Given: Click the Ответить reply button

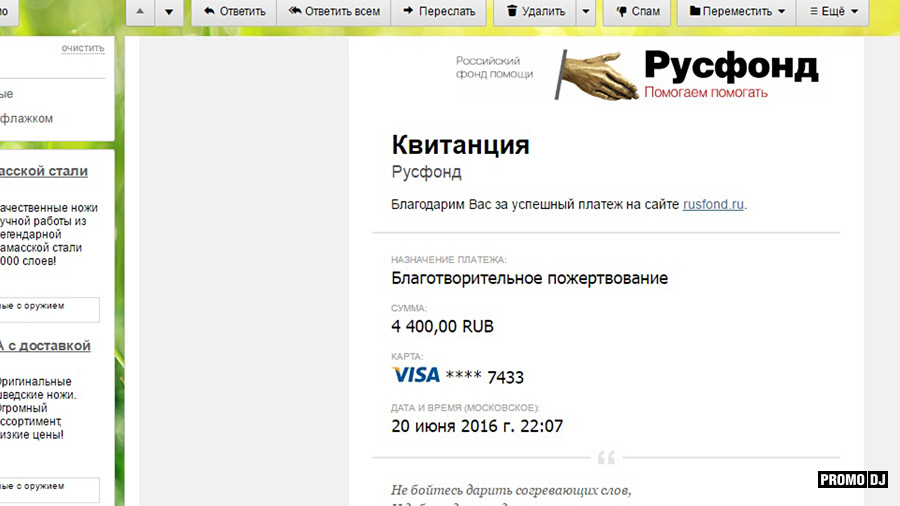Looking at the screenshot, I should click(x=234, y=11).
